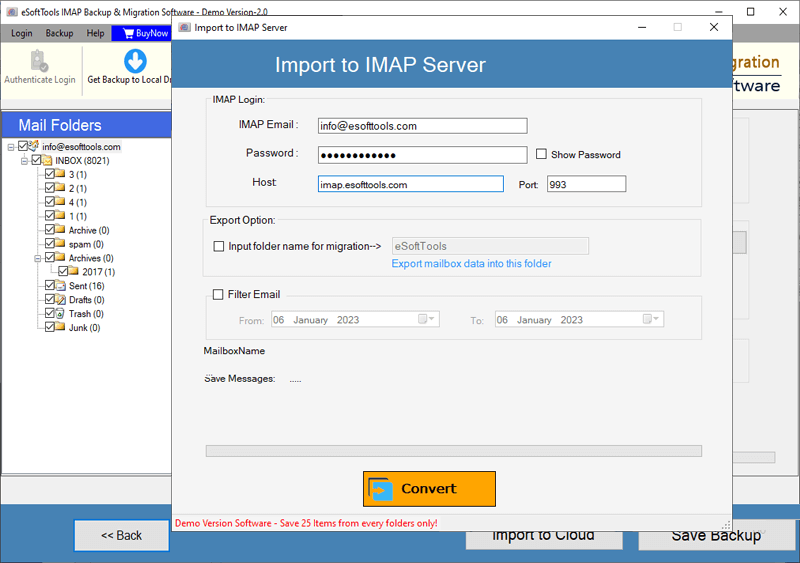Click the IMAP Email input field
Viewport: 800px width, 563px height.
[x=422, y=126]
